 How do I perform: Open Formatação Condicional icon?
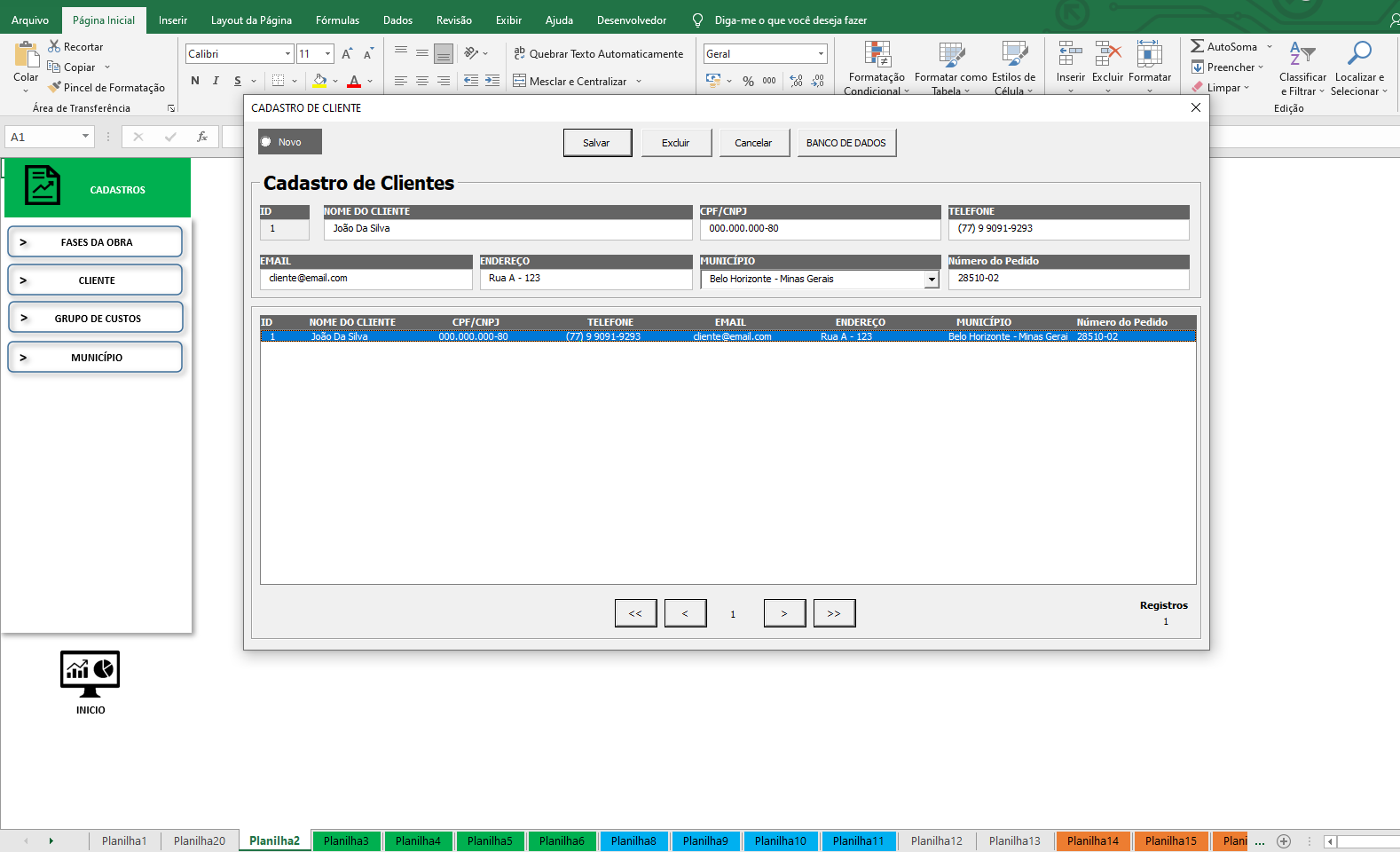click(x=877, y=55)
